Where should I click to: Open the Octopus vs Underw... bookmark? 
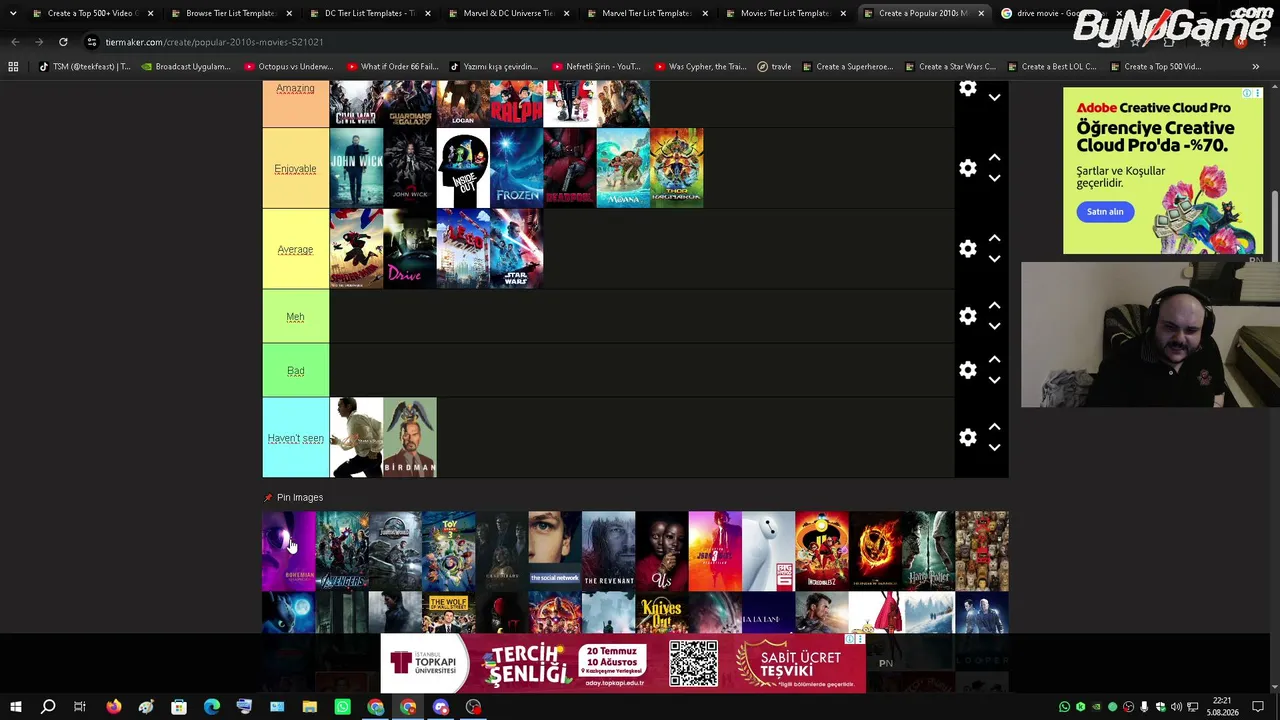(x=288, y=67)
